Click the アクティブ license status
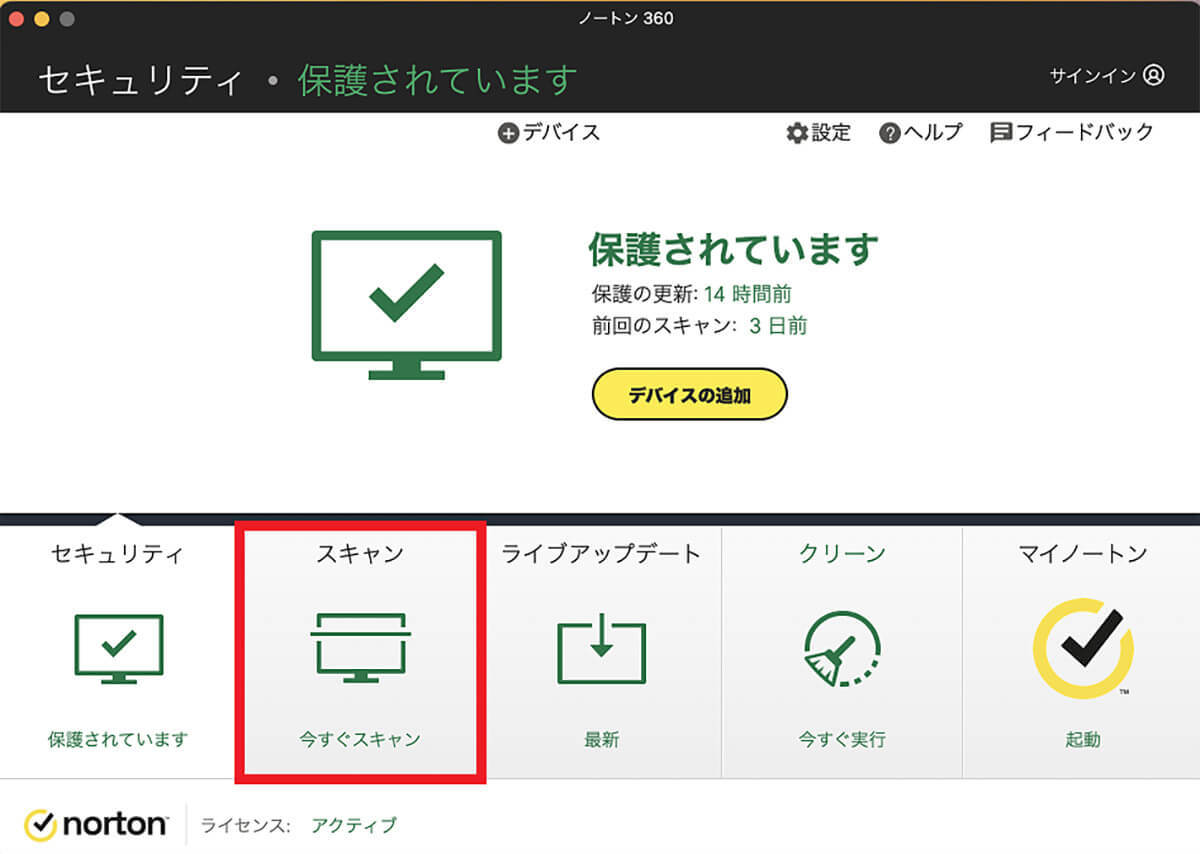This screenshot has width=1200, height=854. pos(353,825)
